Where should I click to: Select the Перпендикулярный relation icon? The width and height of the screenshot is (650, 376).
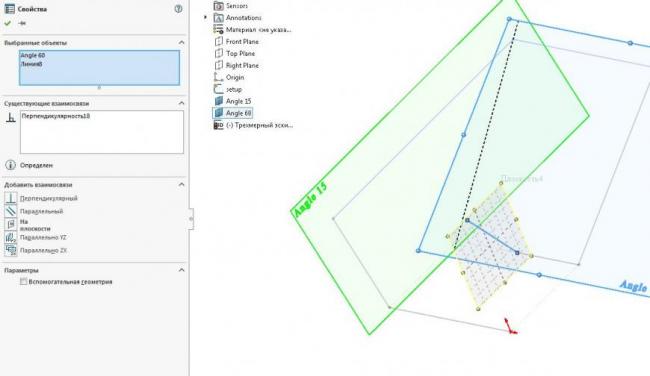(x=11, y=198)
